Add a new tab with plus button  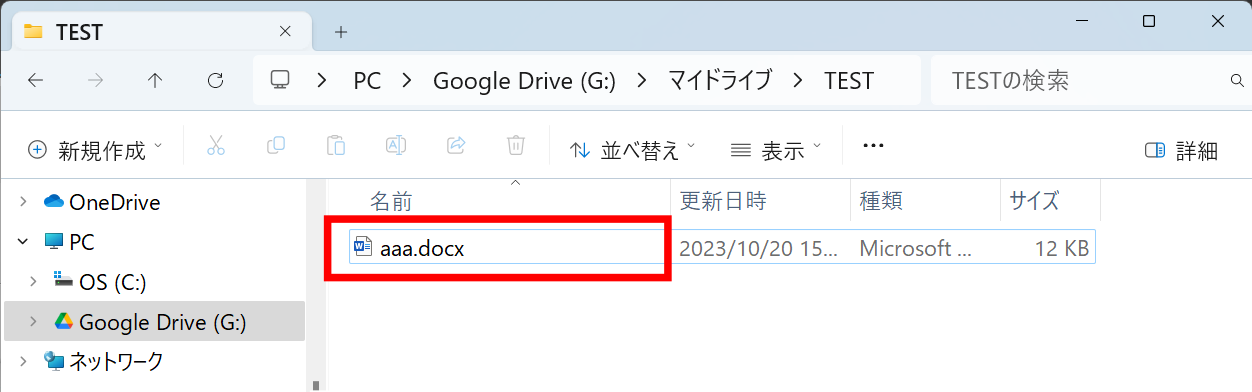(x=340, y=32)
